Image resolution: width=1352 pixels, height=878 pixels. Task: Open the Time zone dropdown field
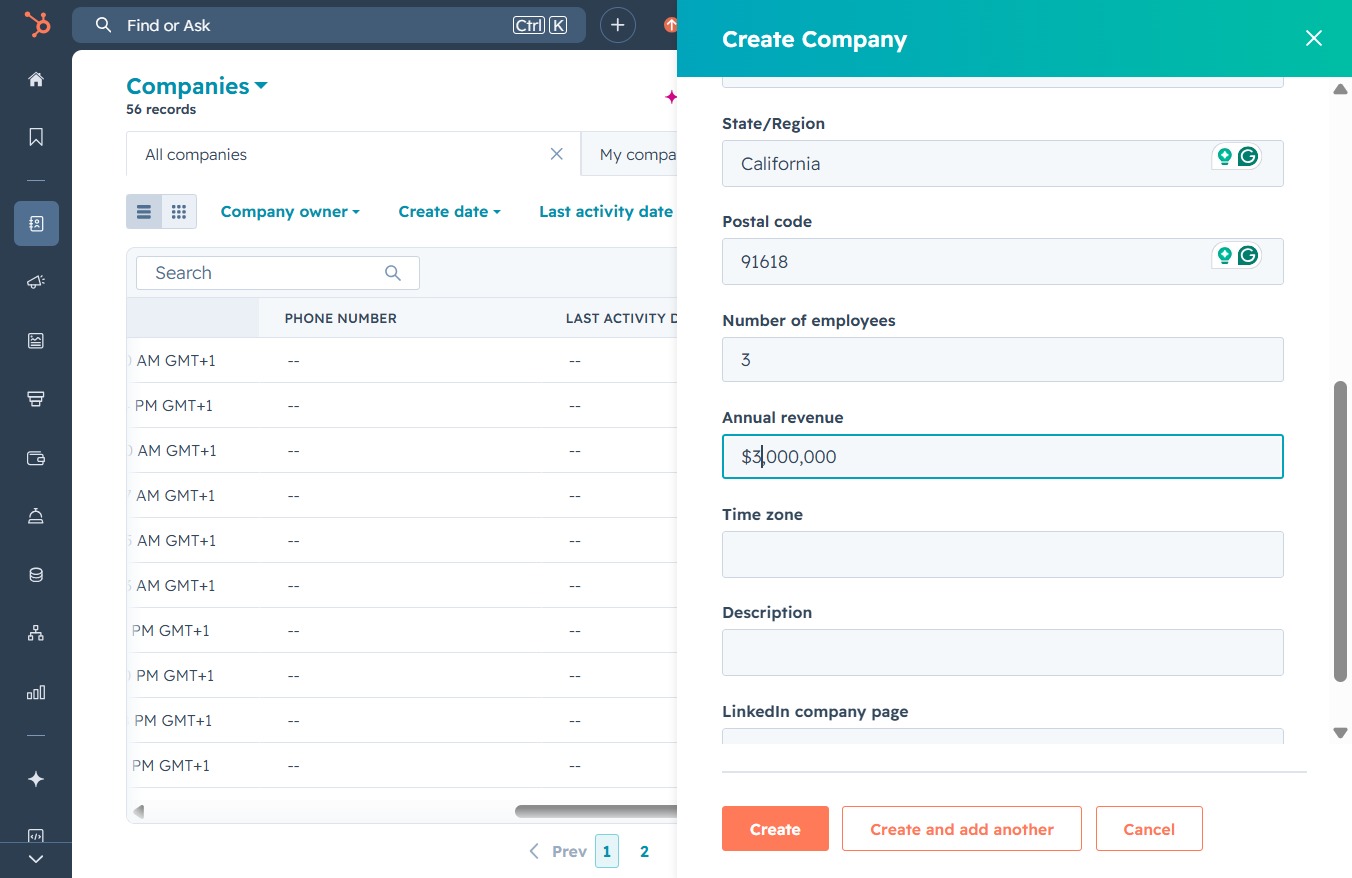click(1002, 554)
